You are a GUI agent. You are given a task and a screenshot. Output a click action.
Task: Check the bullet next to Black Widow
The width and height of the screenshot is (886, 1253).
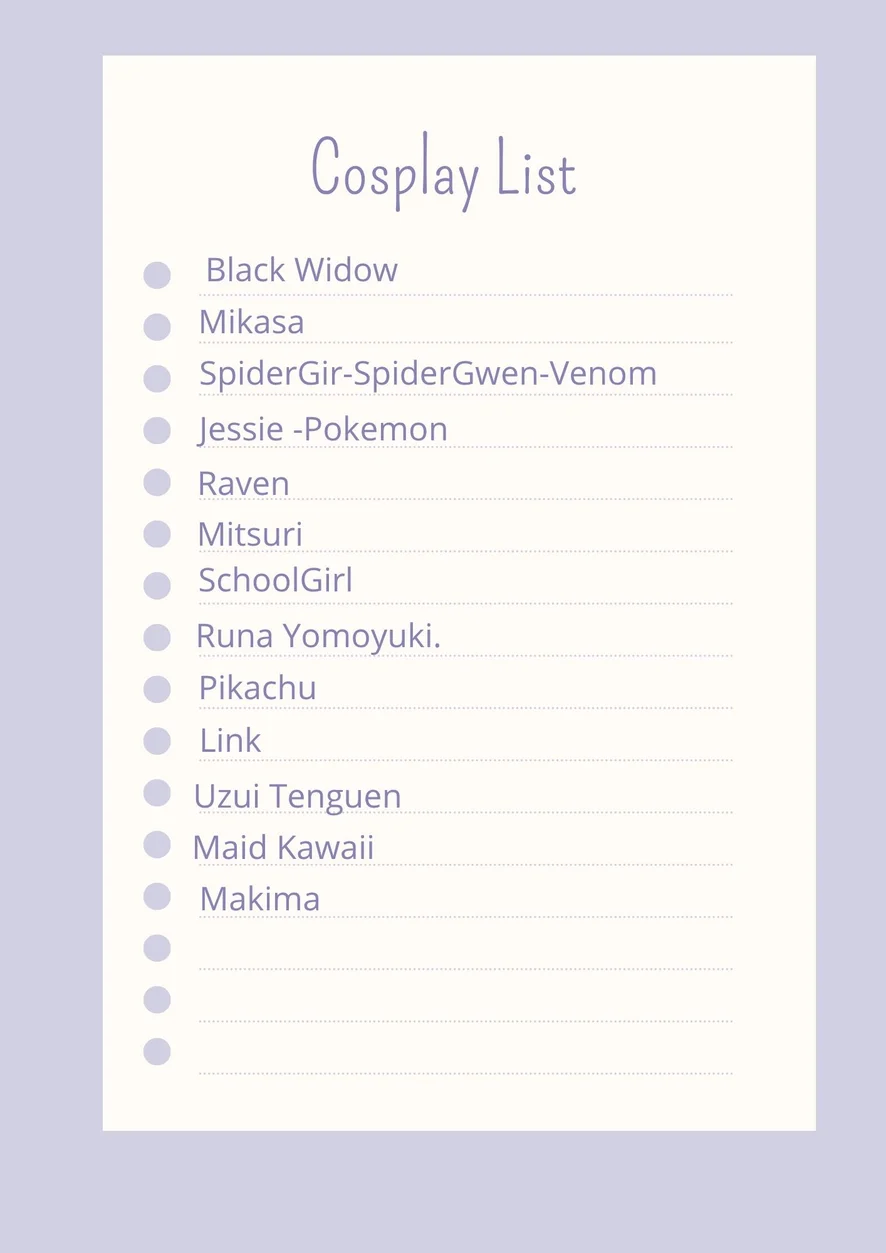pos(157,275)
